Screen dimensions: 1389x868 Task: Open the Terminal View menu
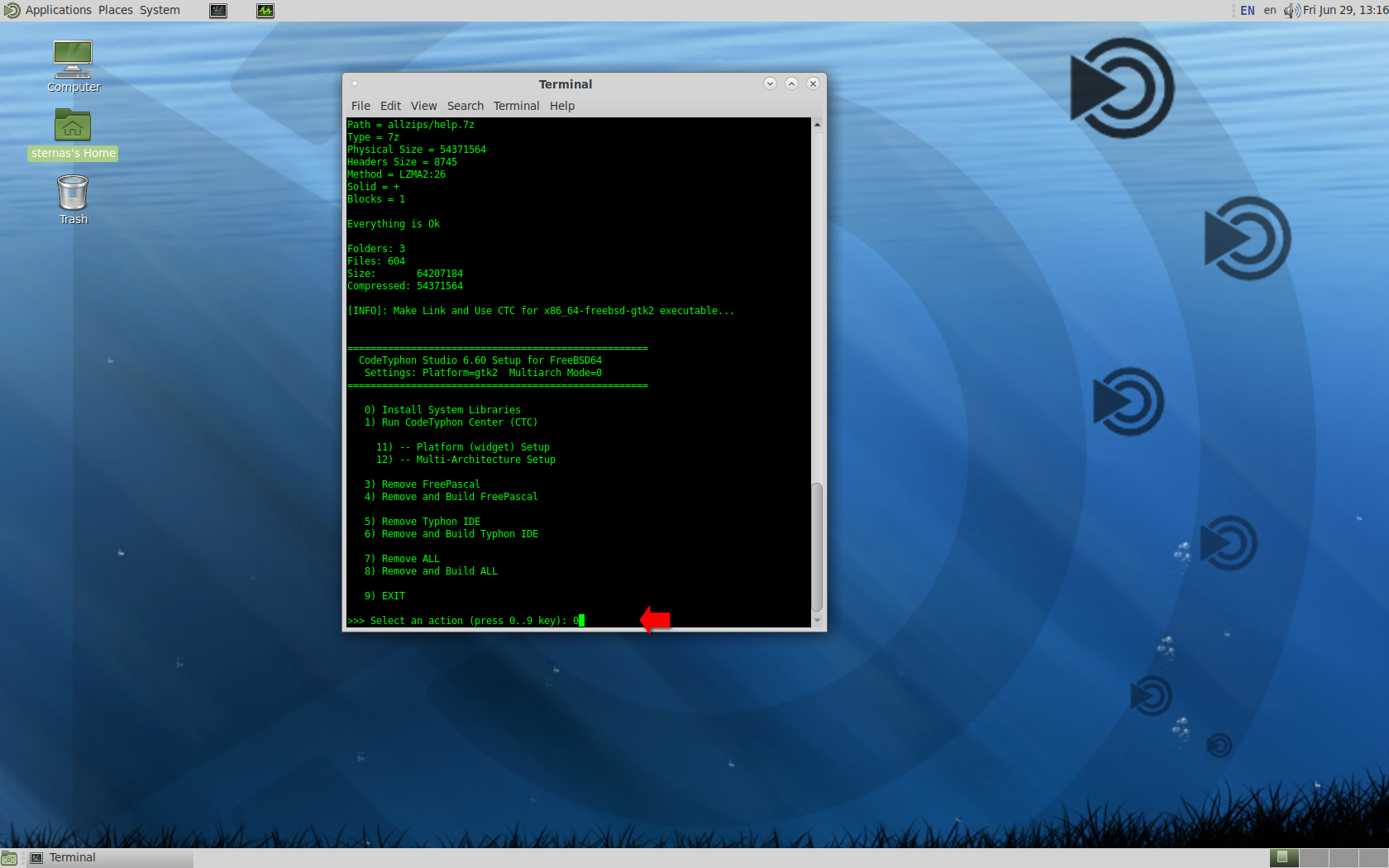423,106
